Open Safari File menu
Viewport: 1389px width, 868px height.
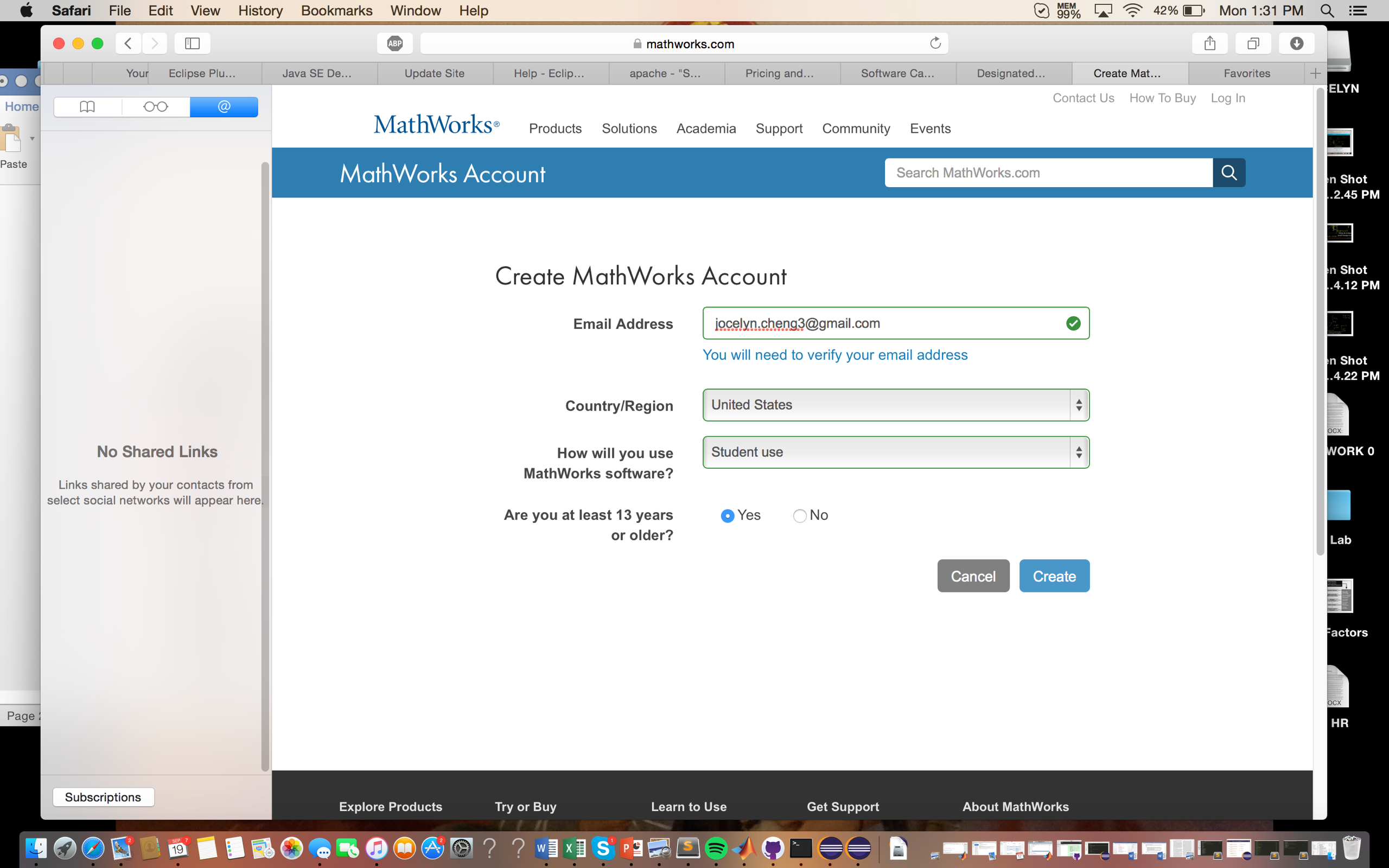point(120,10)
